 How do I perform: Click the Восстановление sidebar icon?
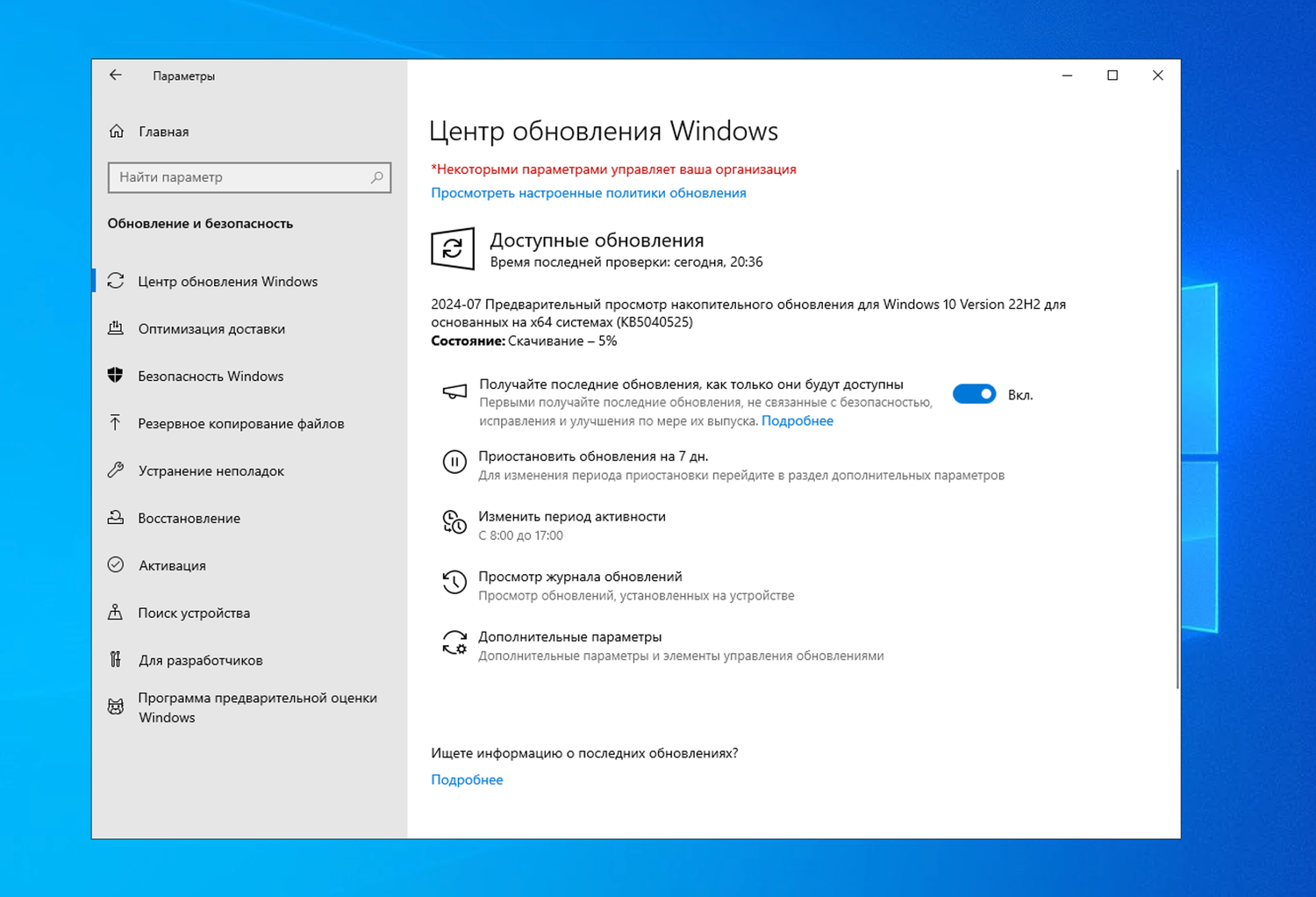(x=116, y=518)
